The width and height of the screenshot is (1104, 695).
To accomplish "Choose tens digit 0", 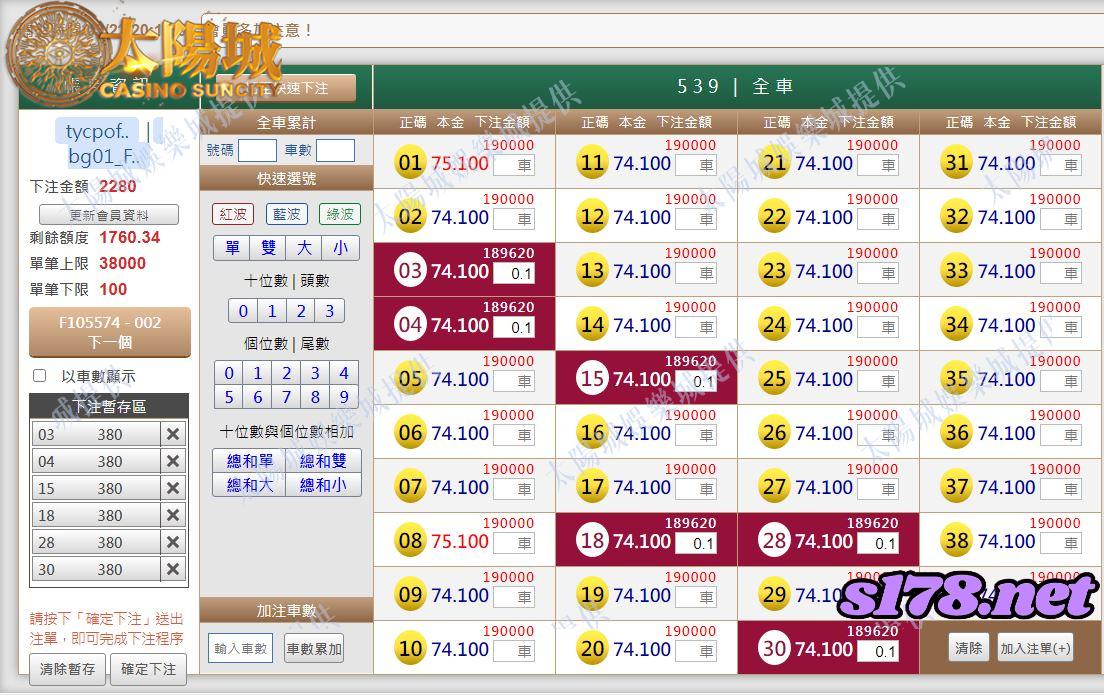I will tap(243, 311).
